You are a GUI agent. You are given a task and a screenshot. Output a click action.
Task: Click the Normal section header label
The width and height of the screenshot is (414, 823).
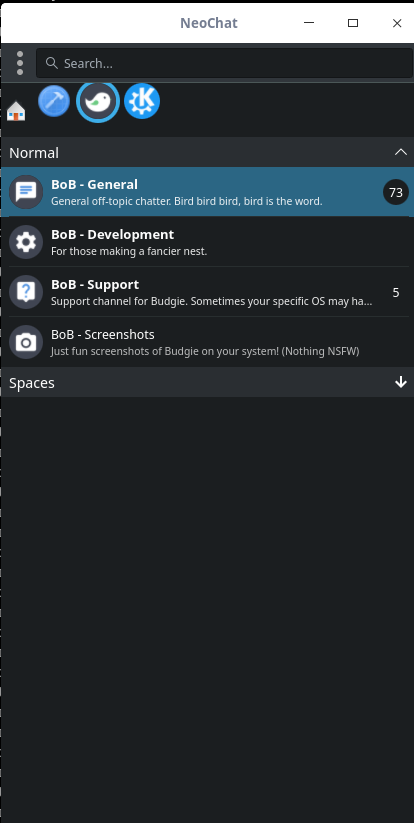pos(34,153)
